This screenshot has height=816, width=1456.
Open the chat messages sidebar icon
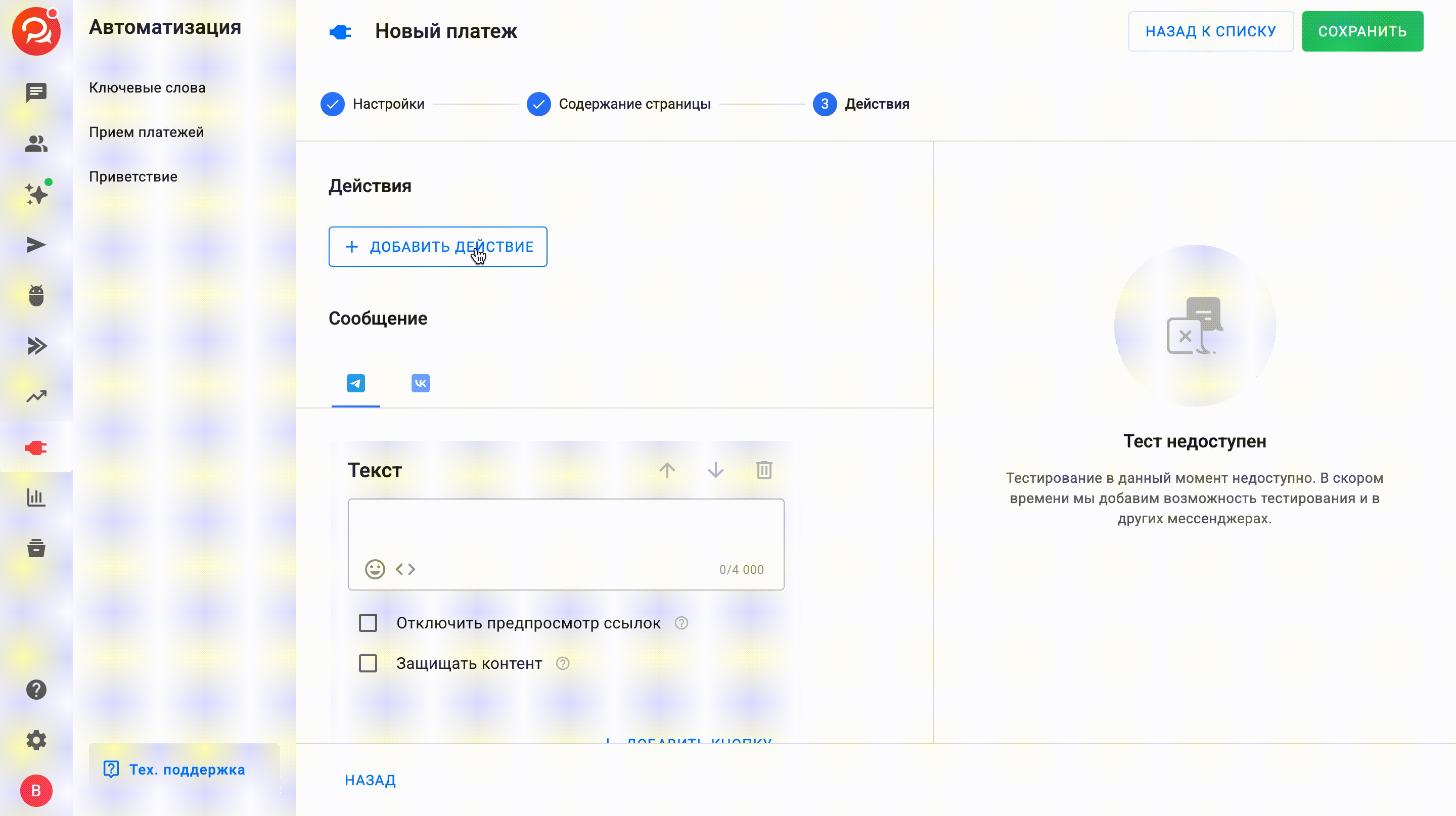pos(36,92)
